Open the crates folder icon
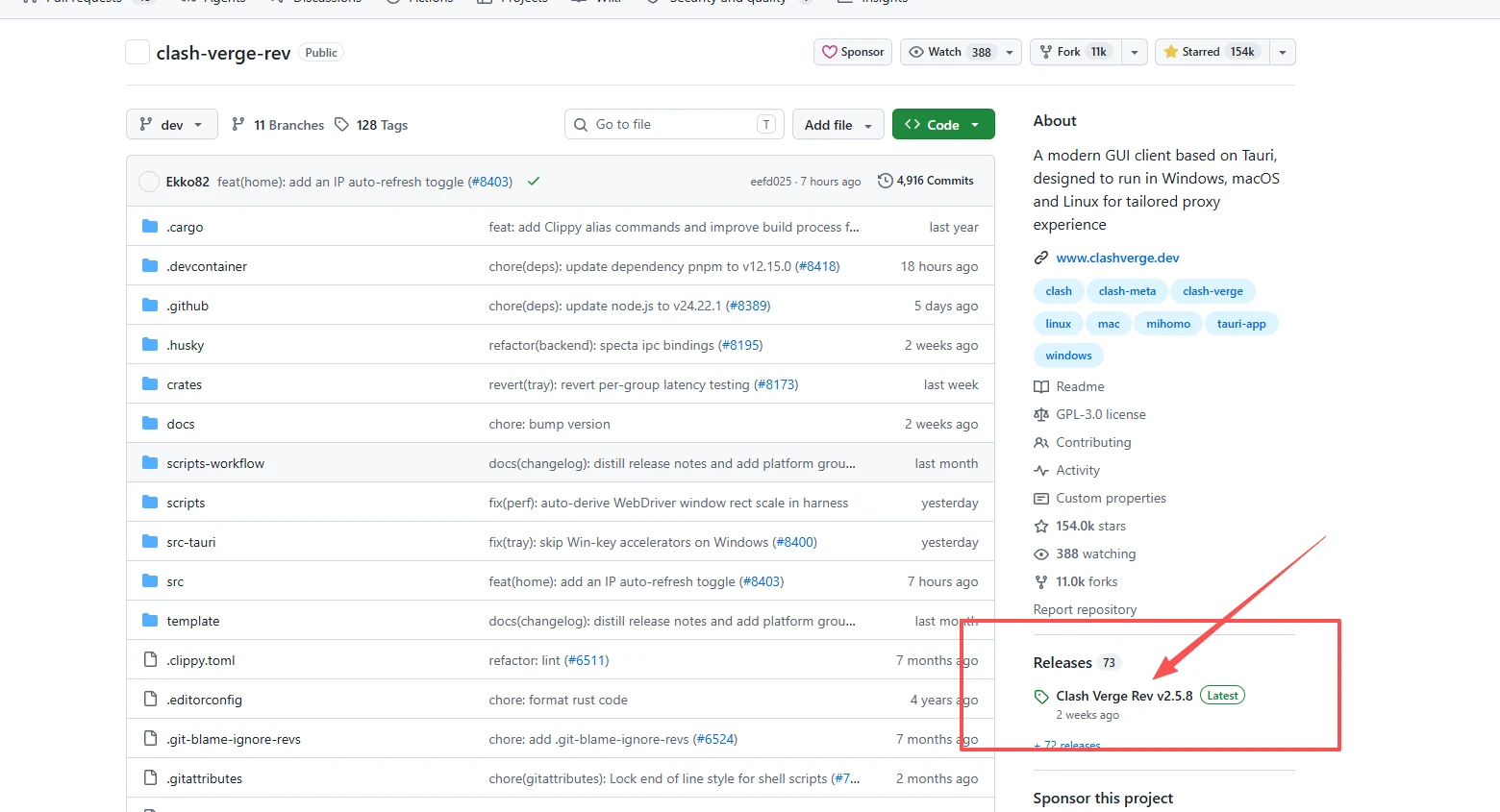This screenshot has height=812, width=1500. (150, 384)
